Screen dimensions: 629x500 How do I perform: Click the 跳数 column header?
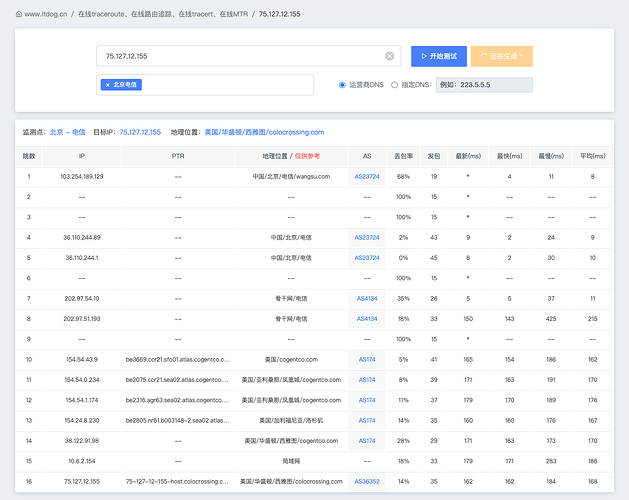(29, 156)
